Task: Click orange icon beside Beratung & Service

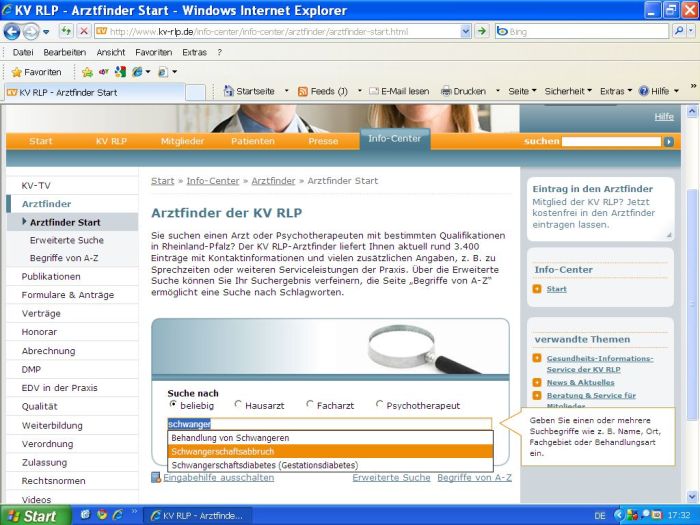Action: coord(537,395)
